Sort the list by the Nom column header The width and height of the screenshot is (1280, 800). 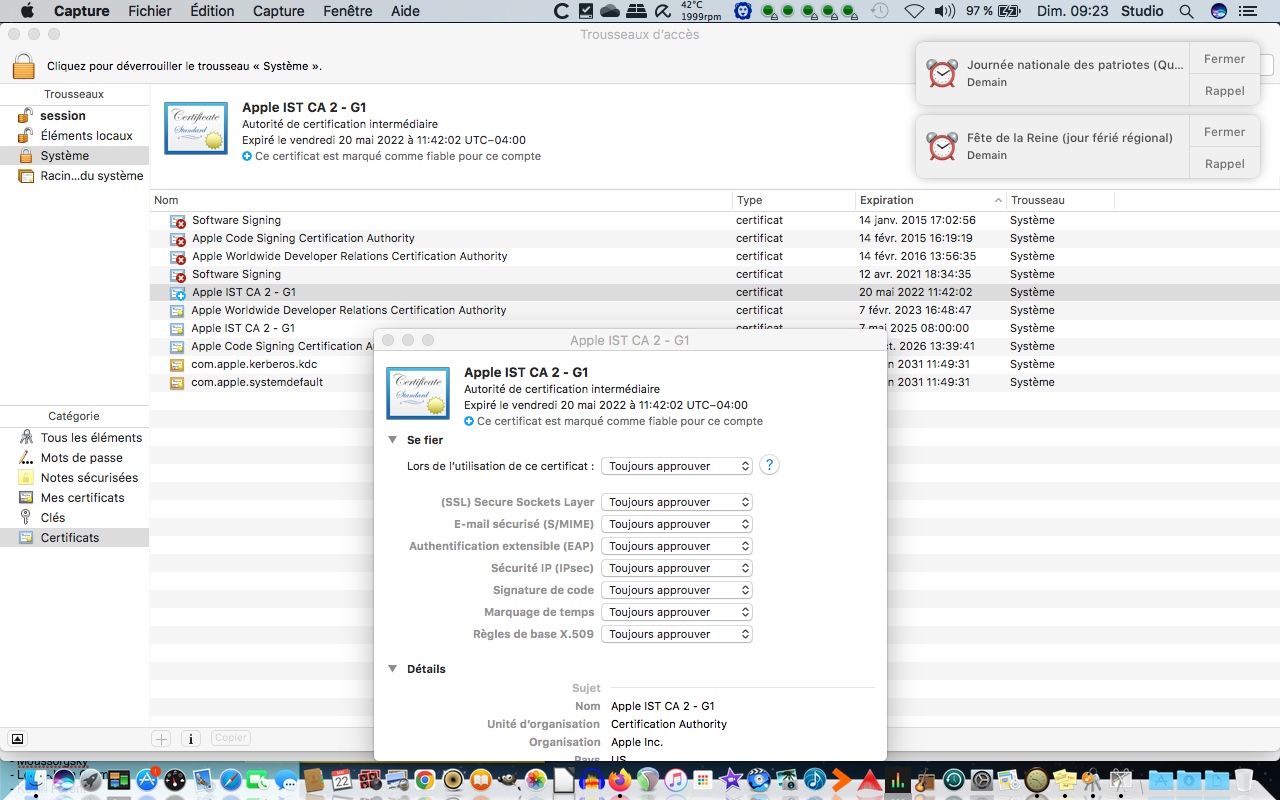(x=441, y=200)
